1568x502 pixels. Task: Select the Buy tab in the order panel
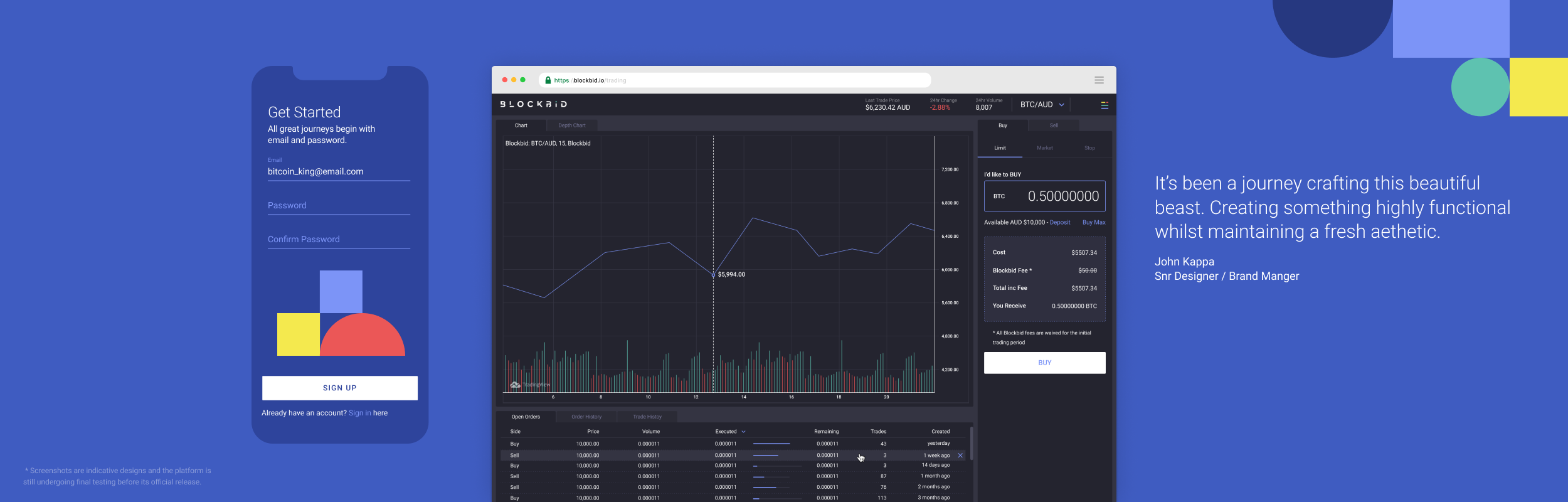[x=1003, y=125]
